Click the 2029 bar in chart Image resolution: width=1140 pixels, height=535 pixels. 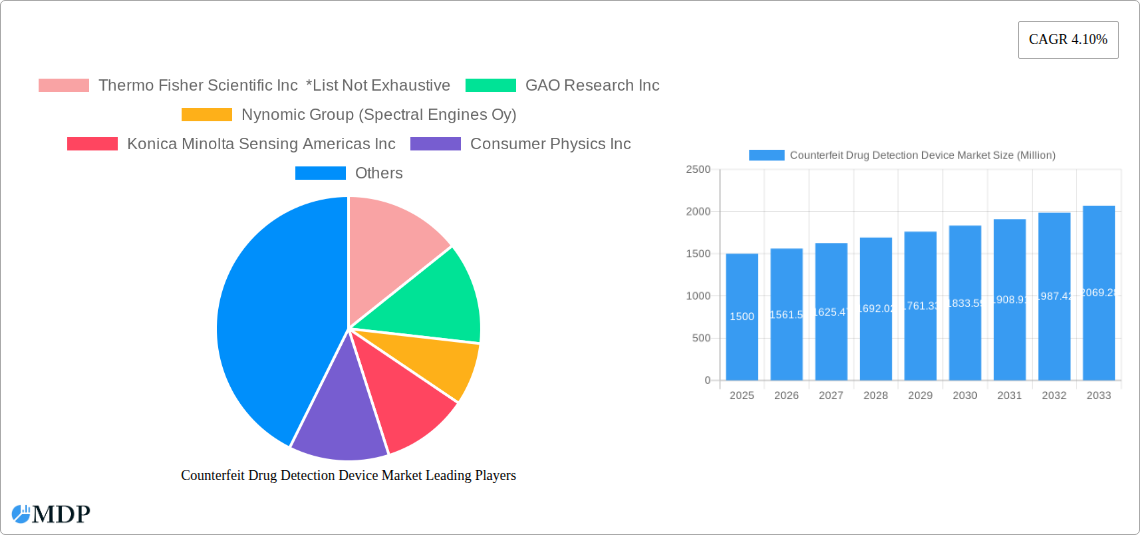point(920,306)
